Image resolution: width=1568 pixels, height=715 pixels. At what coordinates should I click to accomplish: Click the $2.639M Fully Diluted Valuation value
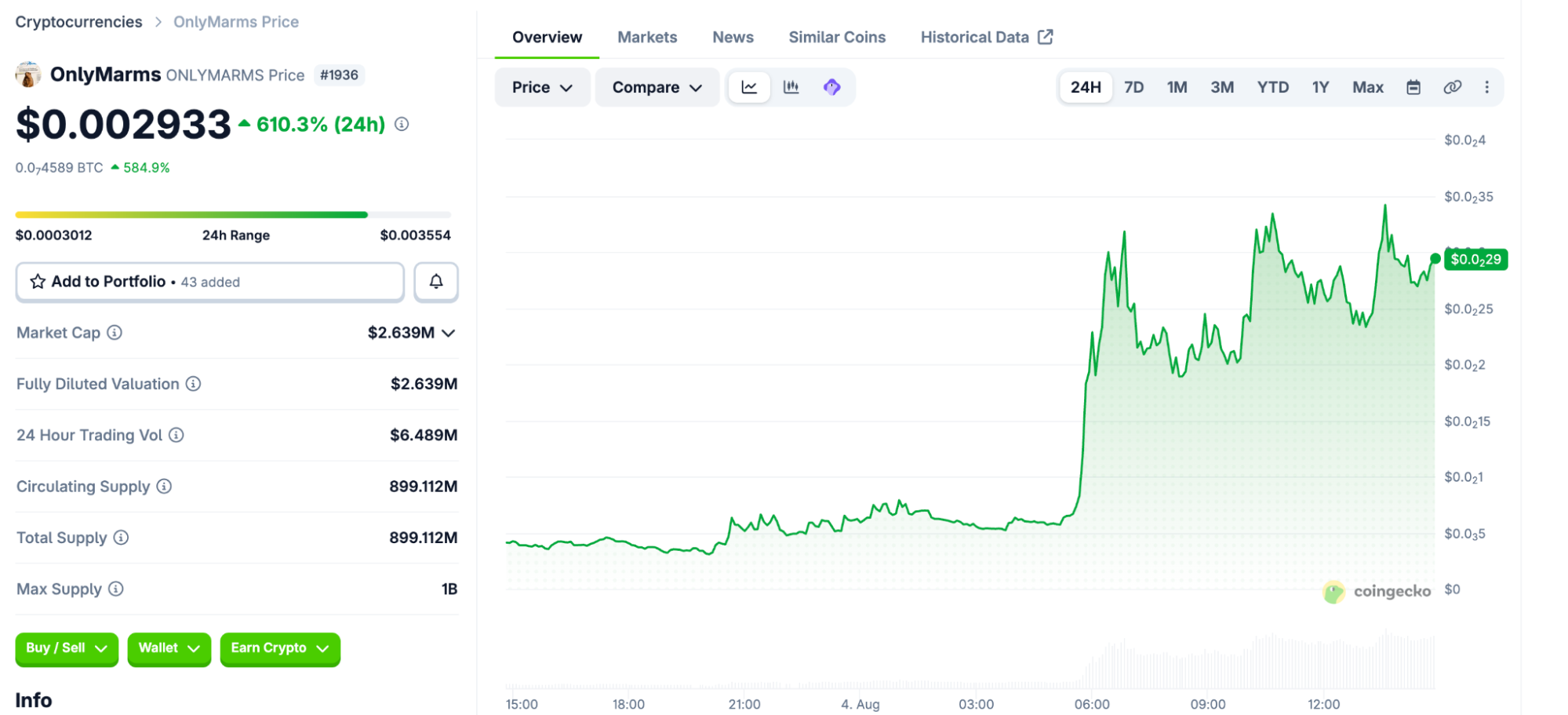tap(424, 384)
